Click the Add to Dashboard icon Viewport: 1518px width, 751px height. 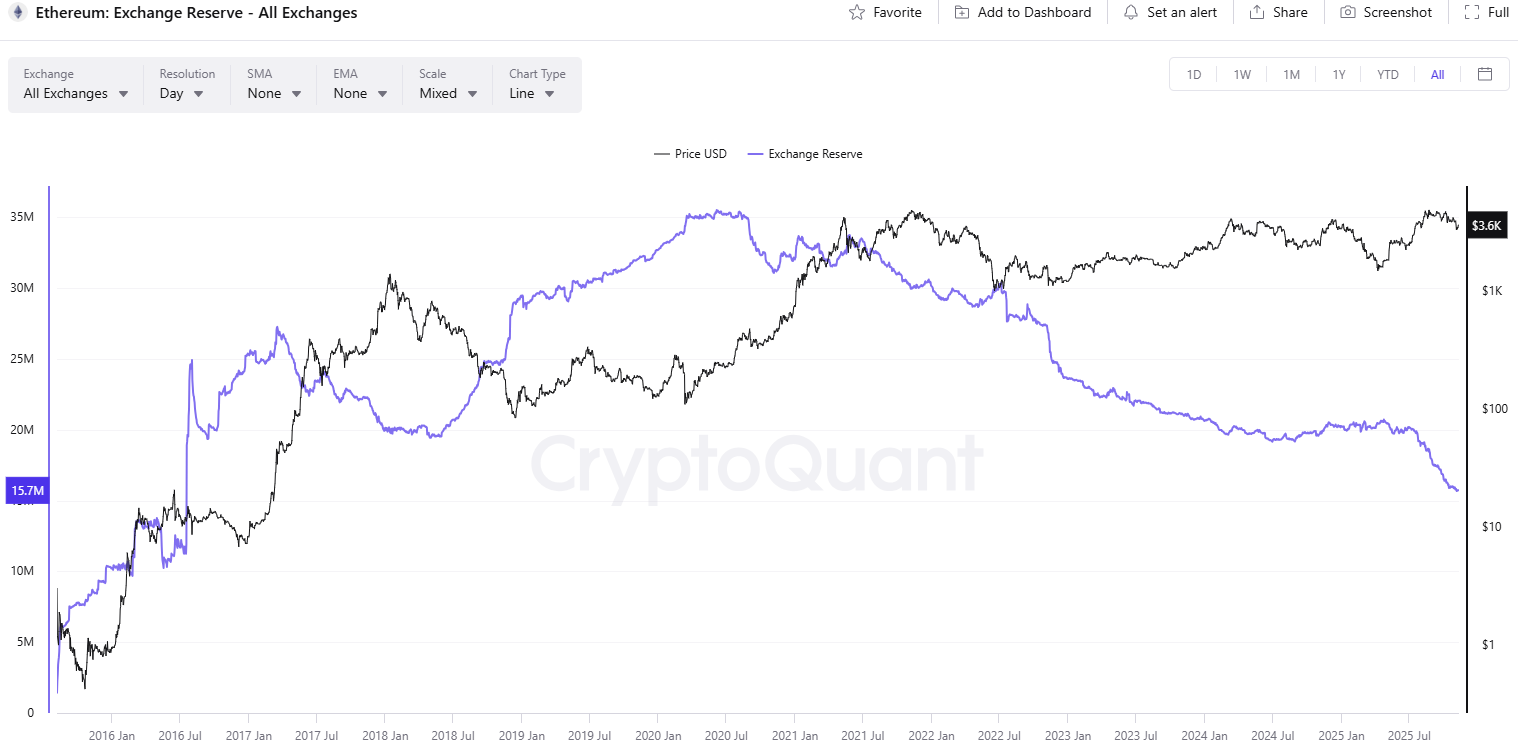click(x=962, y=13)
